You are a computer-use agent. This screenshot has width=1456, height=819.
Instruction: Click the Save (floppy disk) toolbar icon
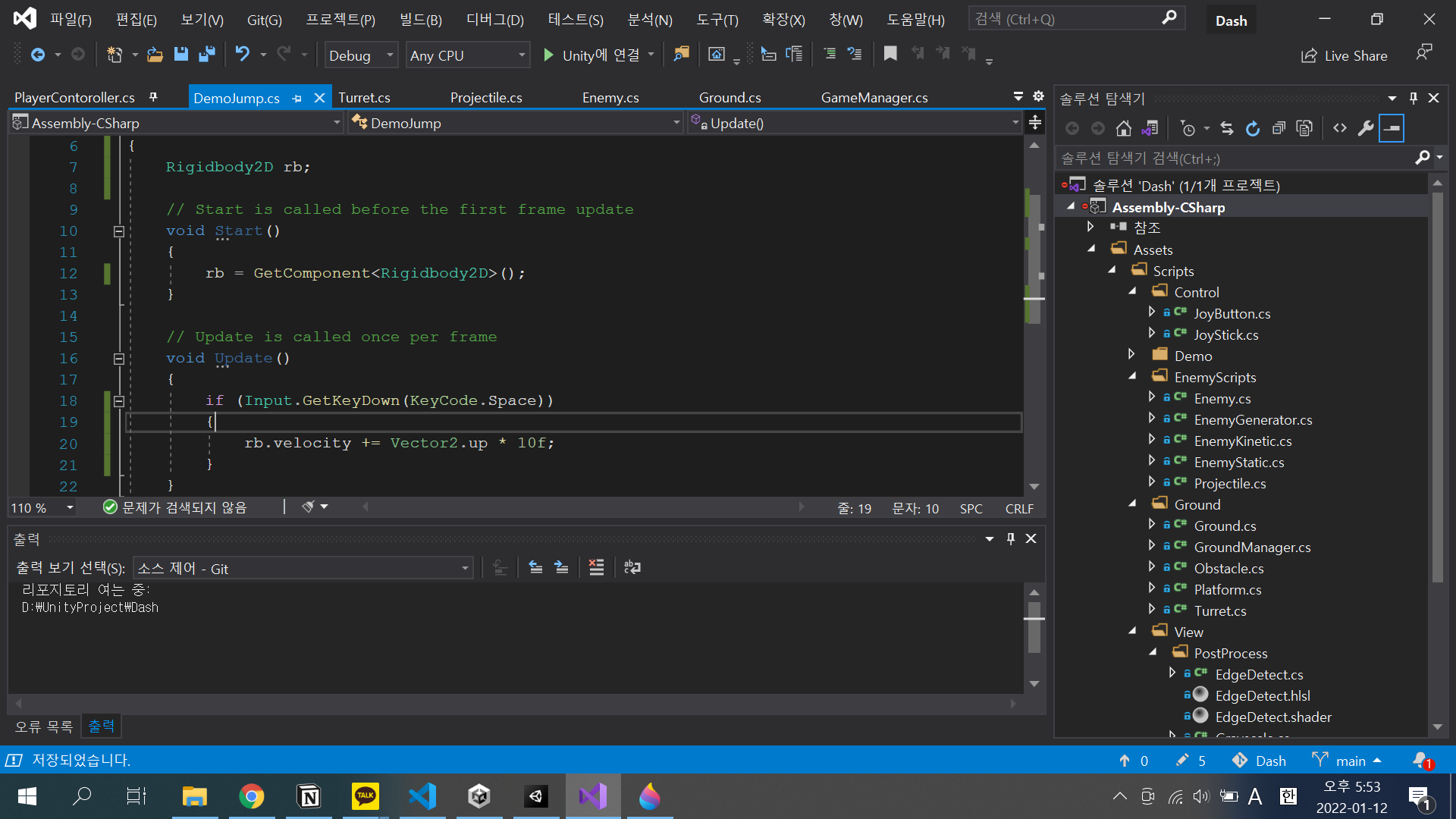[x=180, y=55]
